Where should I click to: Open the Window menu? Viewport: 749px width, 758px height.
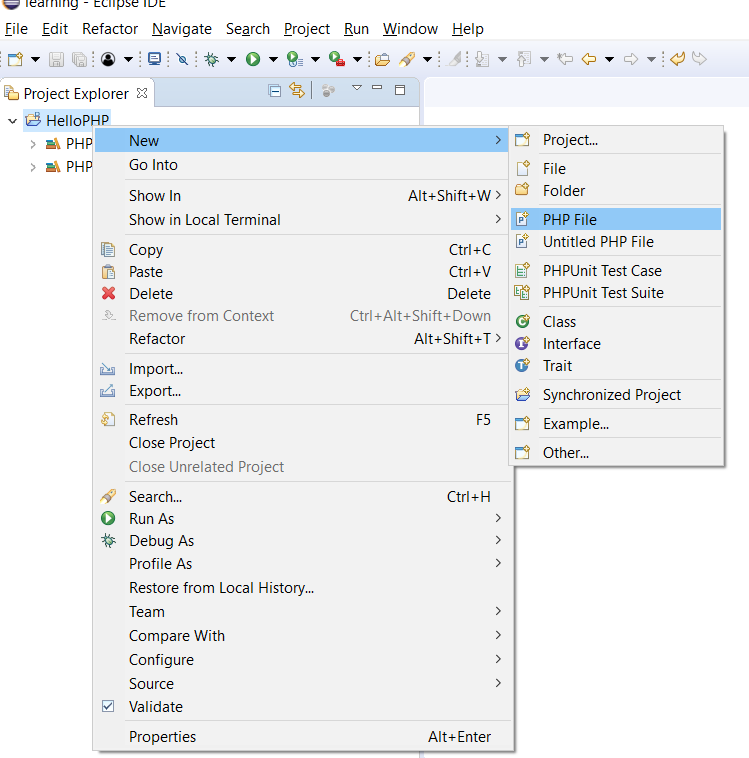410,29
